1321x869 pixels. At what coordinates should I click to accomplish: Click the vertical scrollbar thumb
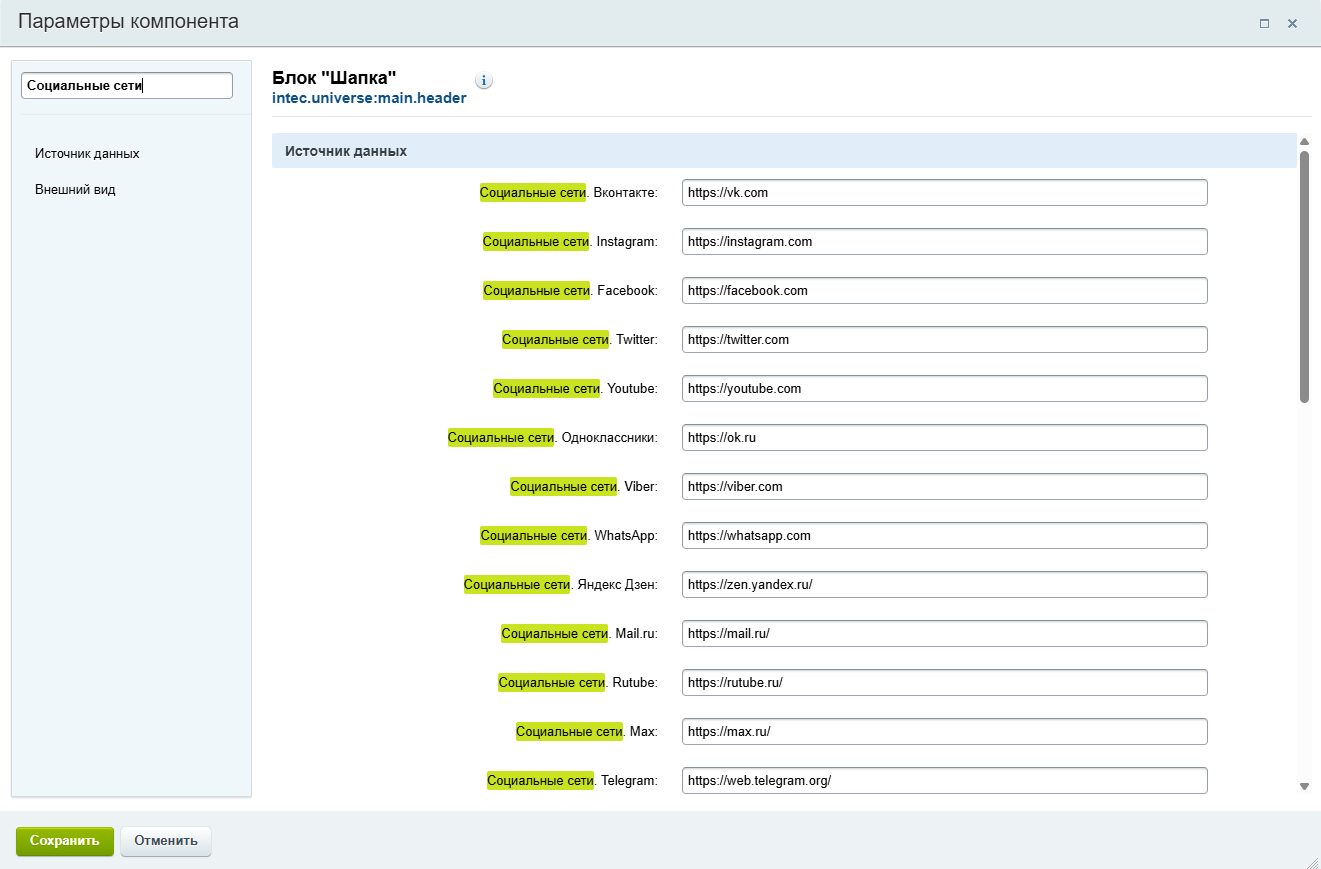tap(1304, 275)
